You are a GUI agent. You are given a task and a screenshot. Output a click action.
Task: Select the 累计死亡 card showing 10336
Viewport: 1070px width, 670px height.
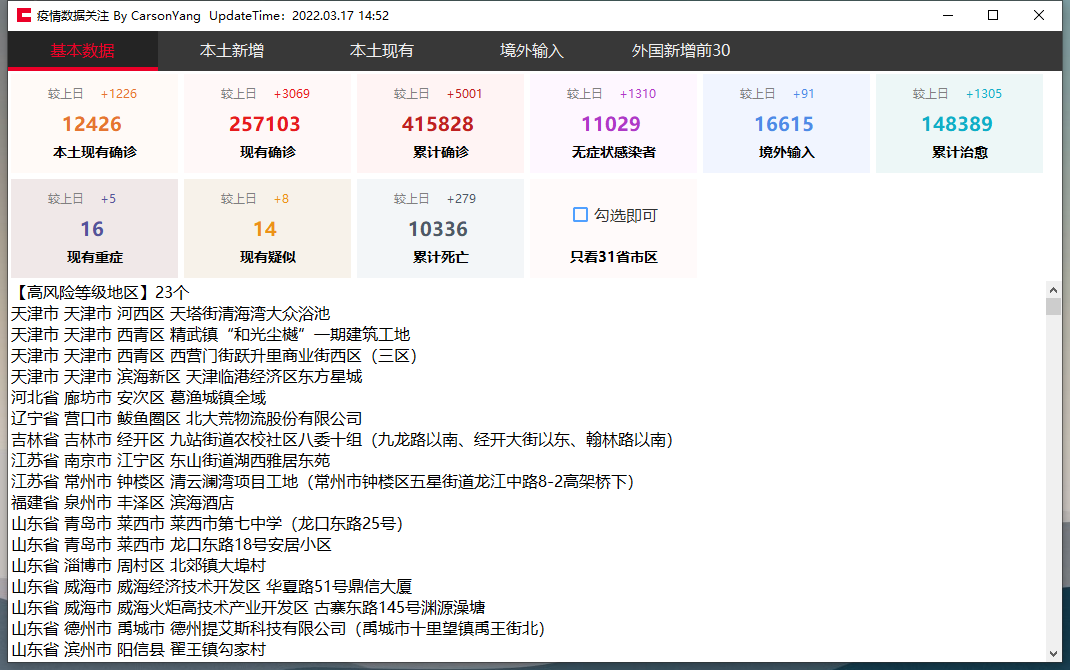pyautogui.click(x=438, y=229)
